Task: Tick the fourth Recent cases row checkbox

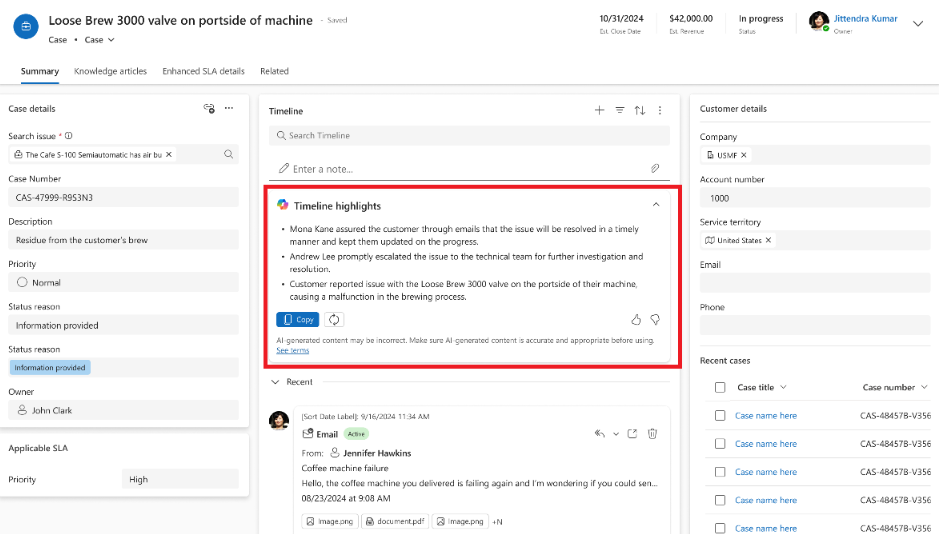Action: pyautogui.click(x=720, y=500)
